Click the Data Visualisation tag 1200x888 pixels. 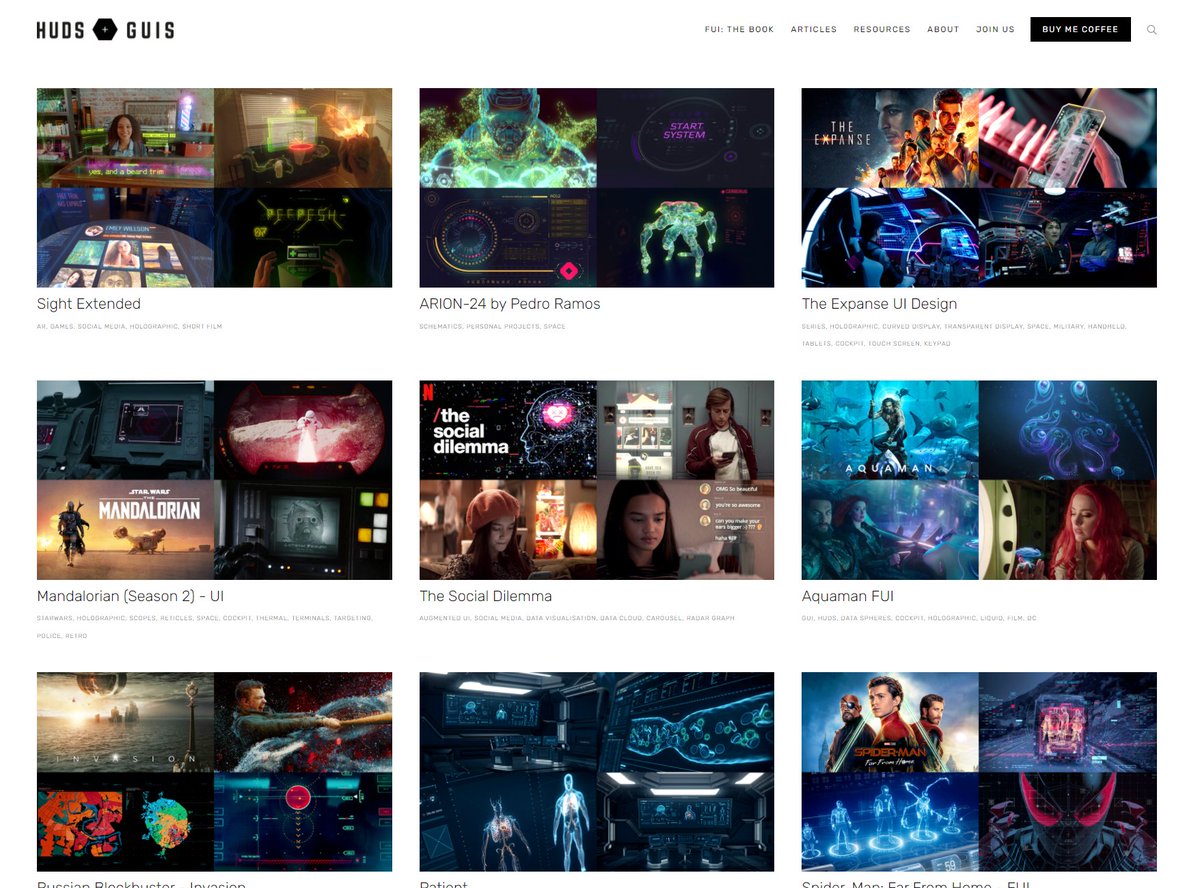(561, 618)
